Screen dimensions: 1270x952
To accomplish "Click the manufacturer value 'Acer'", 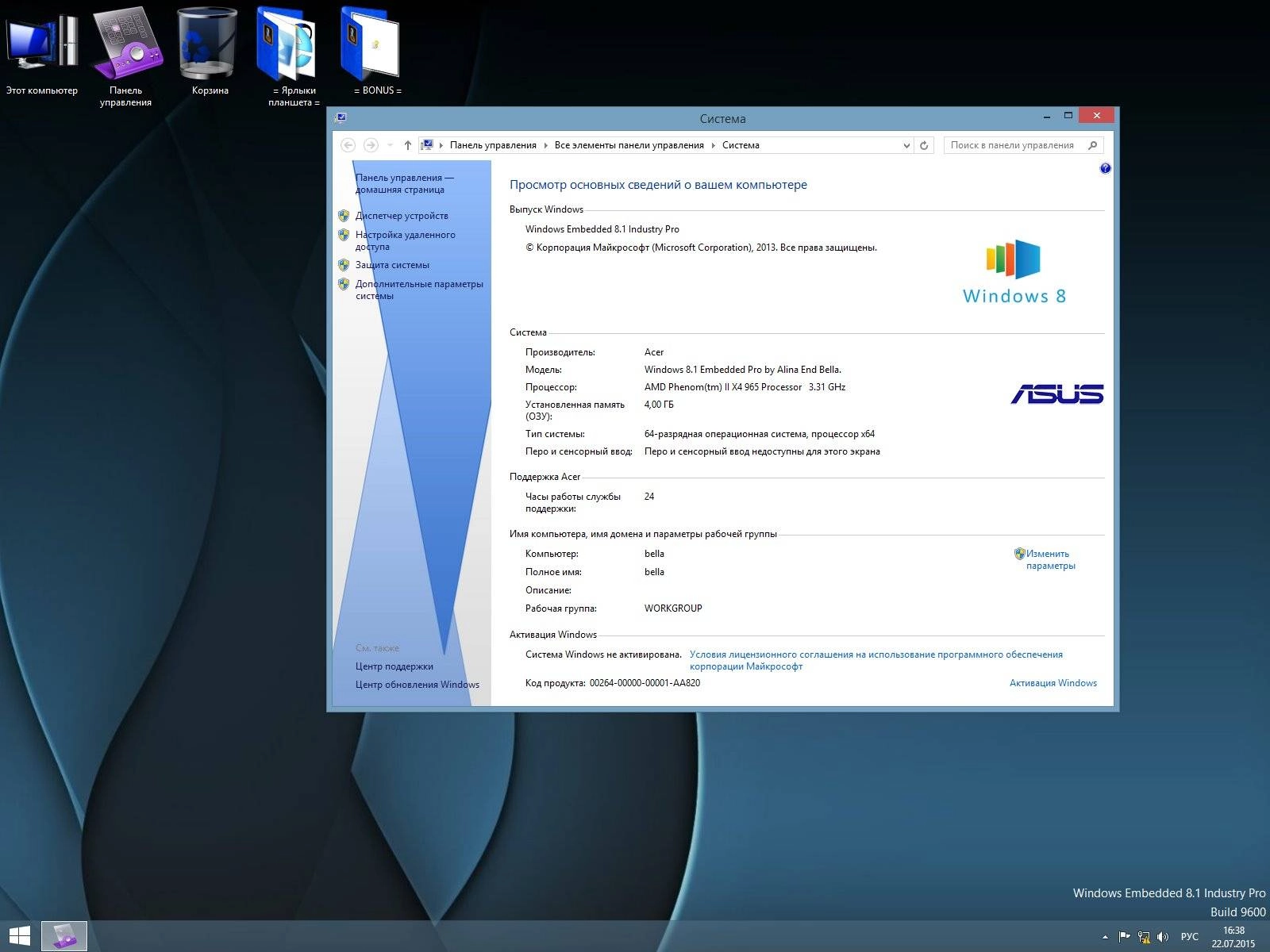I will click(654, 352).
